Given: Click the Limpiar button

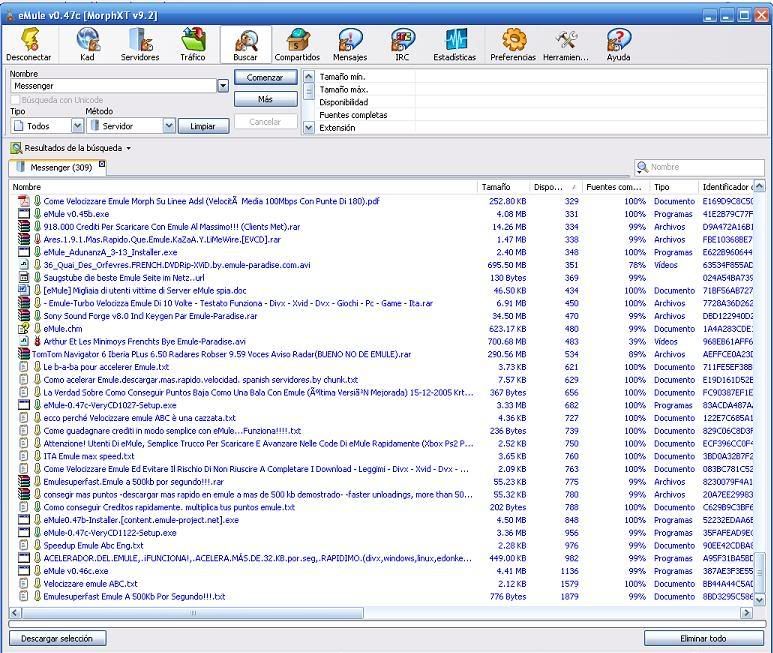Looking at the screenshot, I should click(203, 126).
